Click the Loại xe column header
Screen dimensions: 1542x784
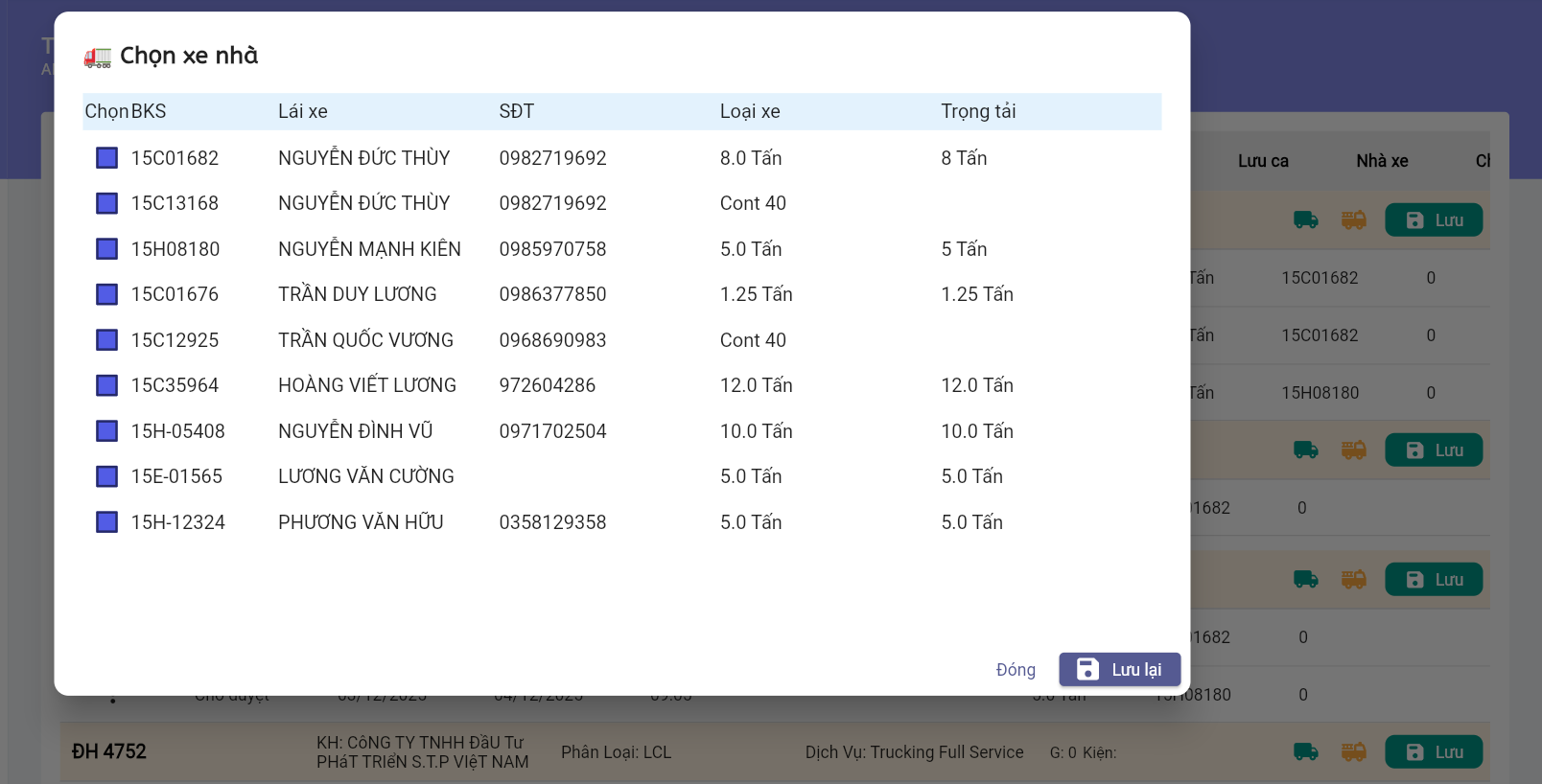coord(750,112)
